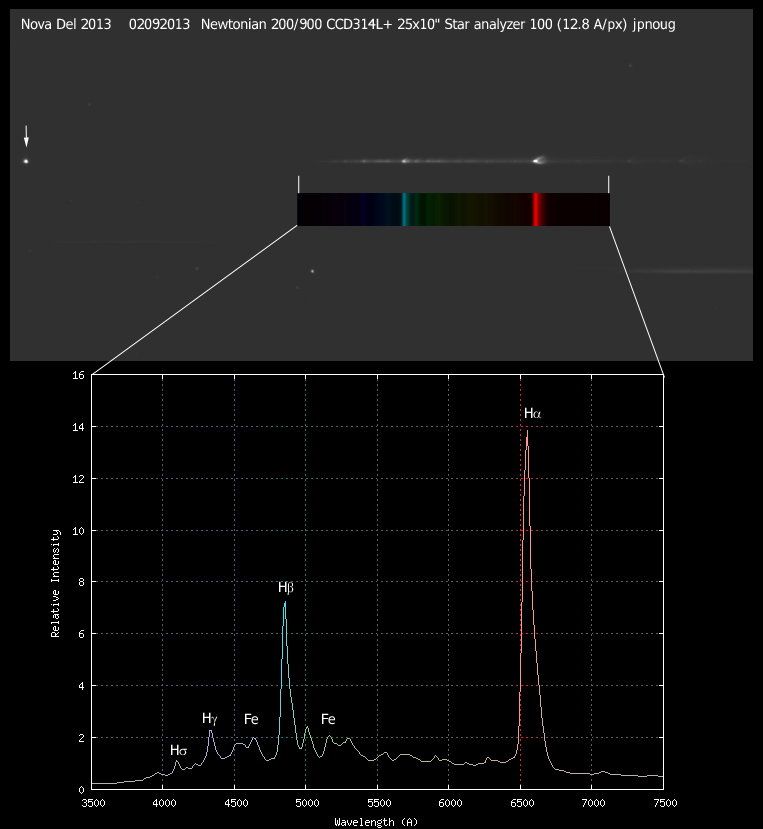Click the 'jpnoug' author text
This screenshot has height=829, width=763.
coord(654,25)
